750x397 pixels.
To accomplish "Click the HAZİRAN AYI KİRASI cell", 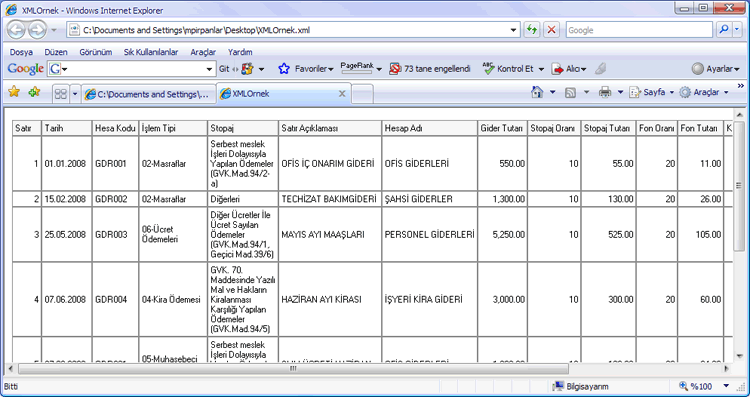I will pos(330,299).
